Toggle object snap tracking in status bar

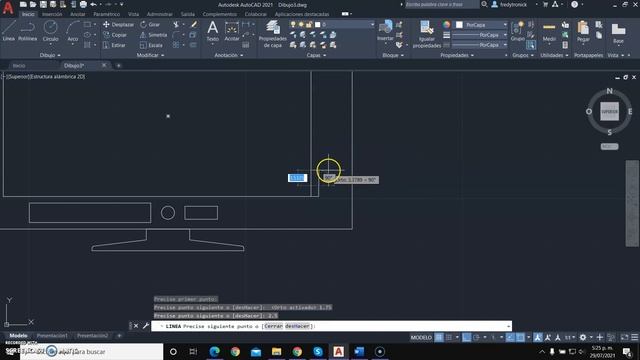tap(510, 337)
